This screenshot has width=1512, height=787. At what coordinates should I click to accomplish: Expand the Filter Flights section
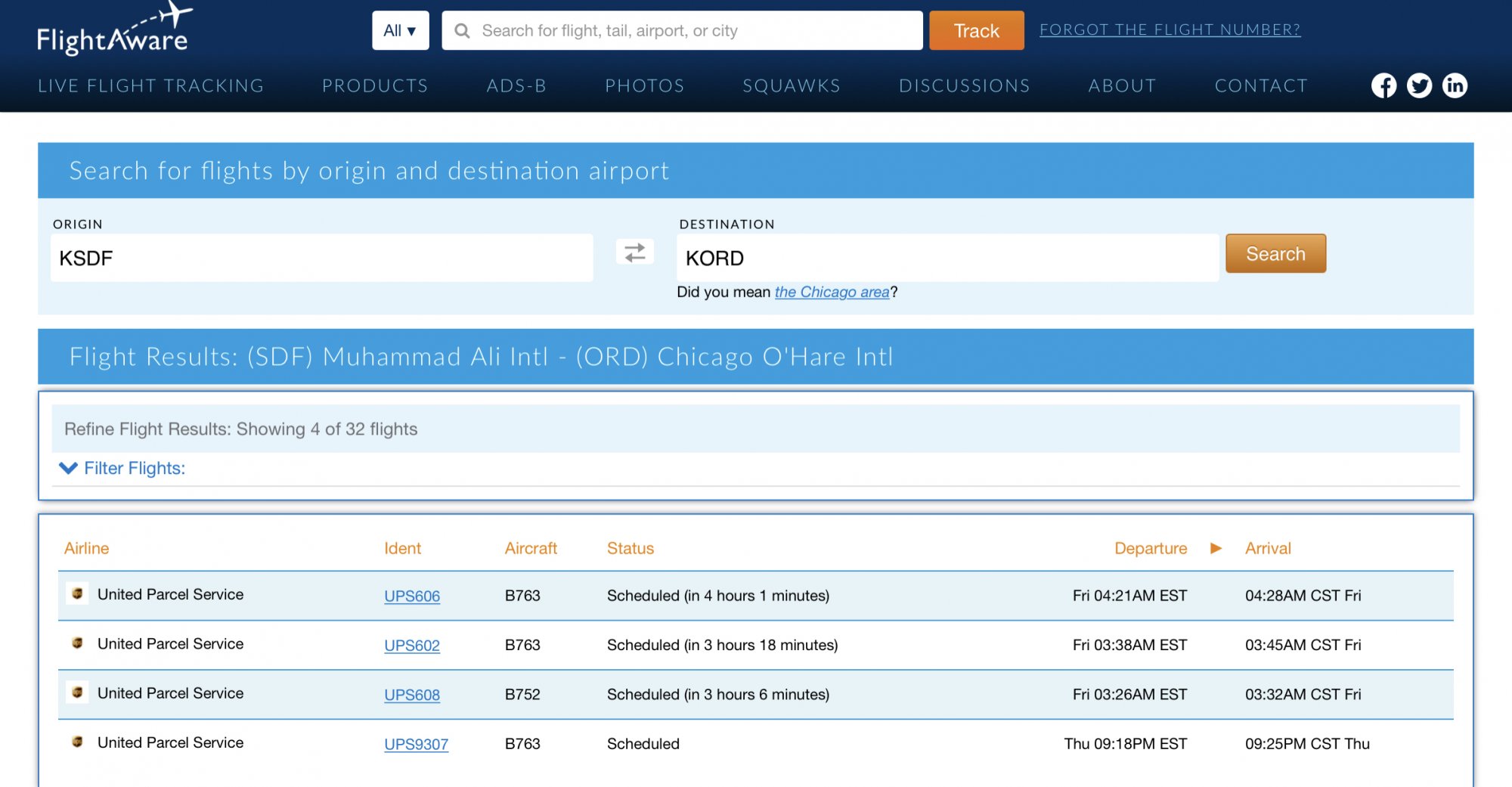(122, 468)
